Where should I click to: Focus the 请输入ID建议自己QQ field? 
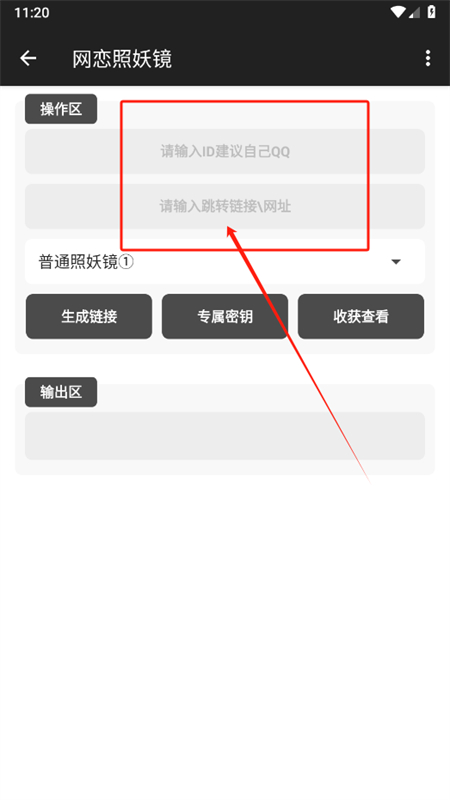225,152
